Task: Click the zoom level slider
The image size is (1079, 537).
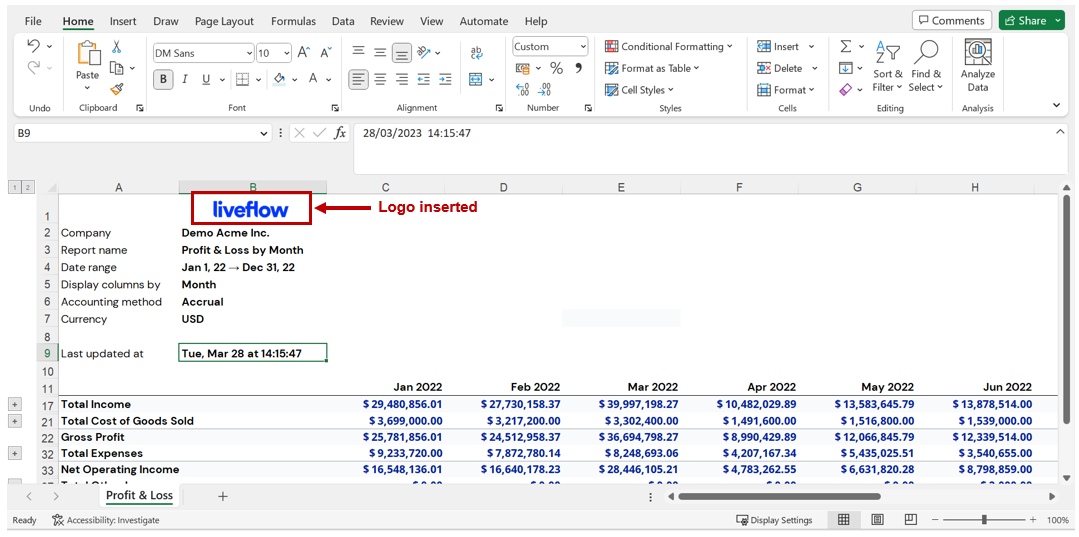Action: [985, 520]
